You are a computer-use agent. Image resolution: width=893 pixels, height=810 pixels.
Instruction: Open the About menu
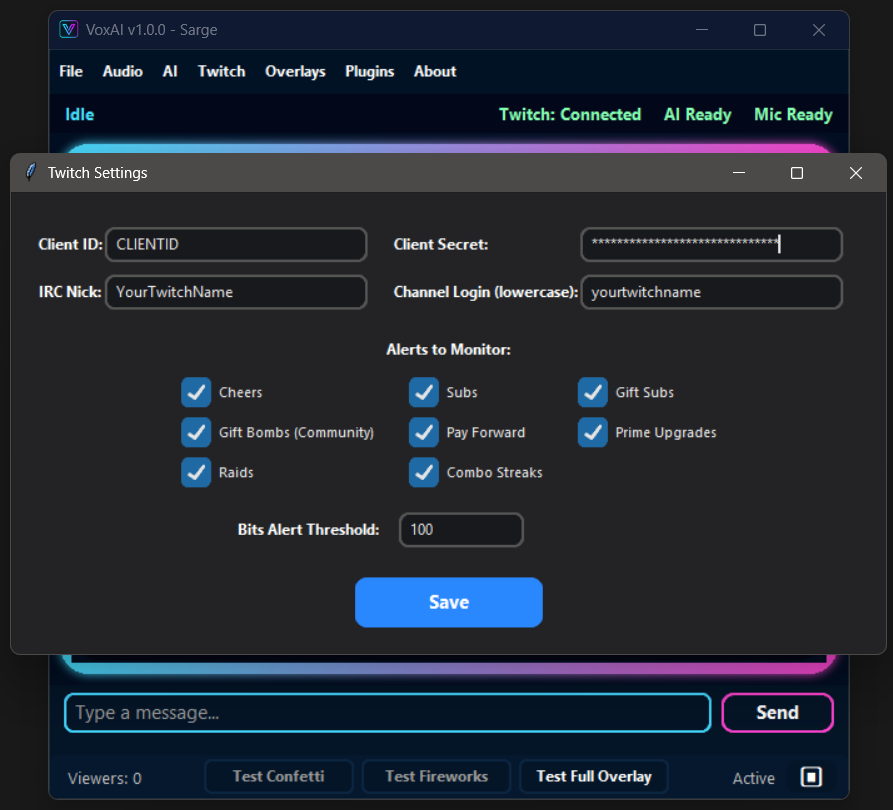pos(435,71)
